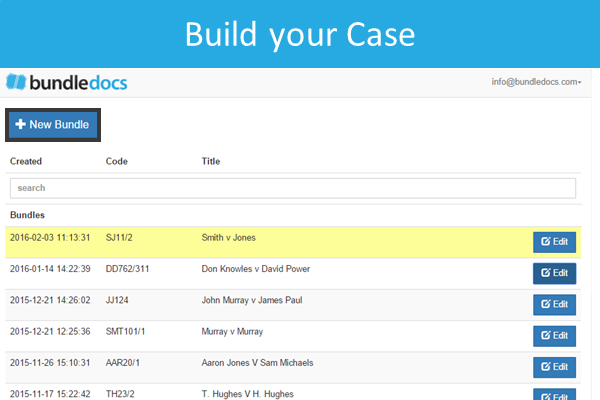Click the date 2016-02-03 11:13:31

pos(50,238)
